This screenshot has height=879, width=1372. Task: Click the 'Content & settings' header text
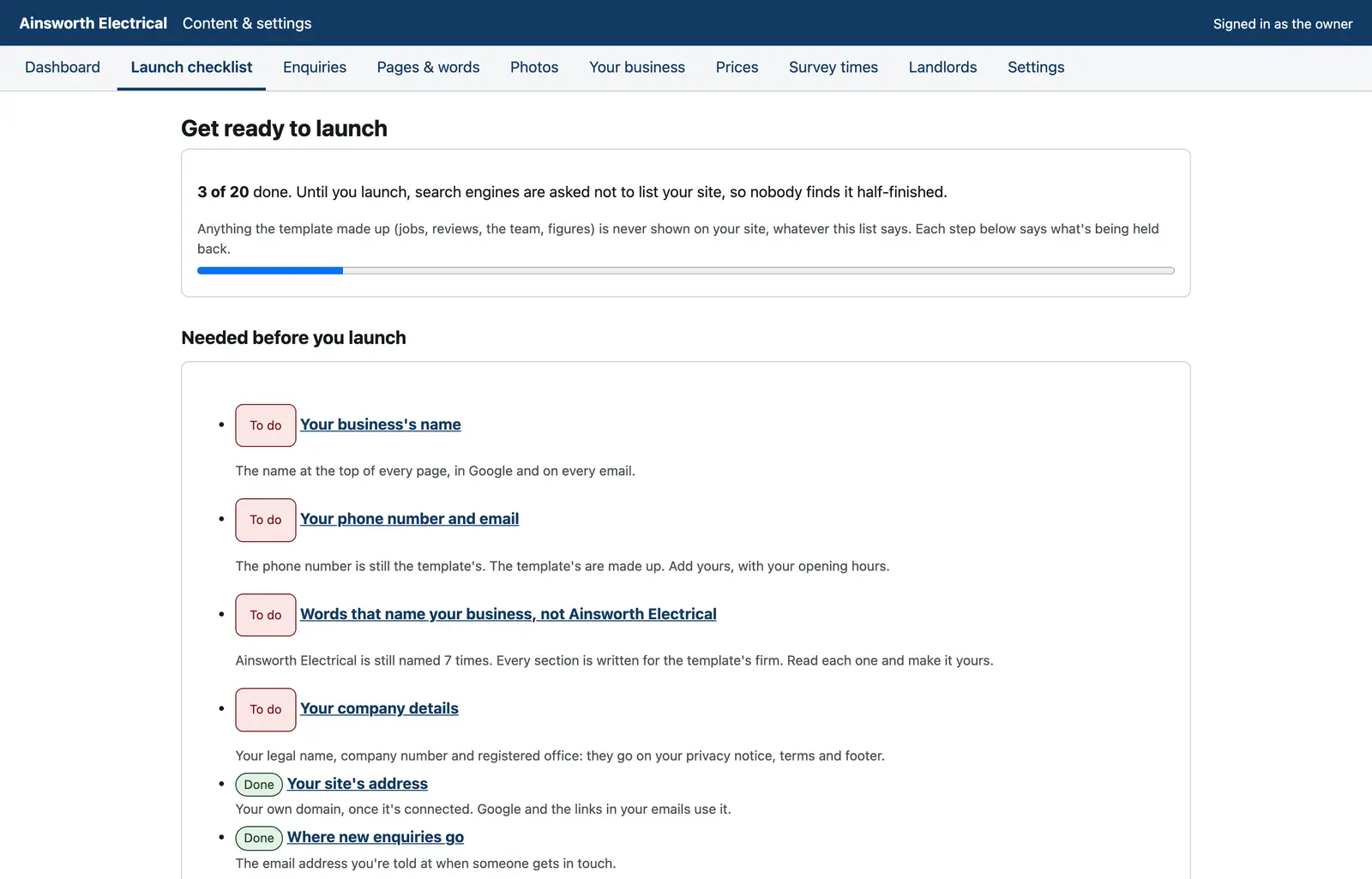[247, 23]
